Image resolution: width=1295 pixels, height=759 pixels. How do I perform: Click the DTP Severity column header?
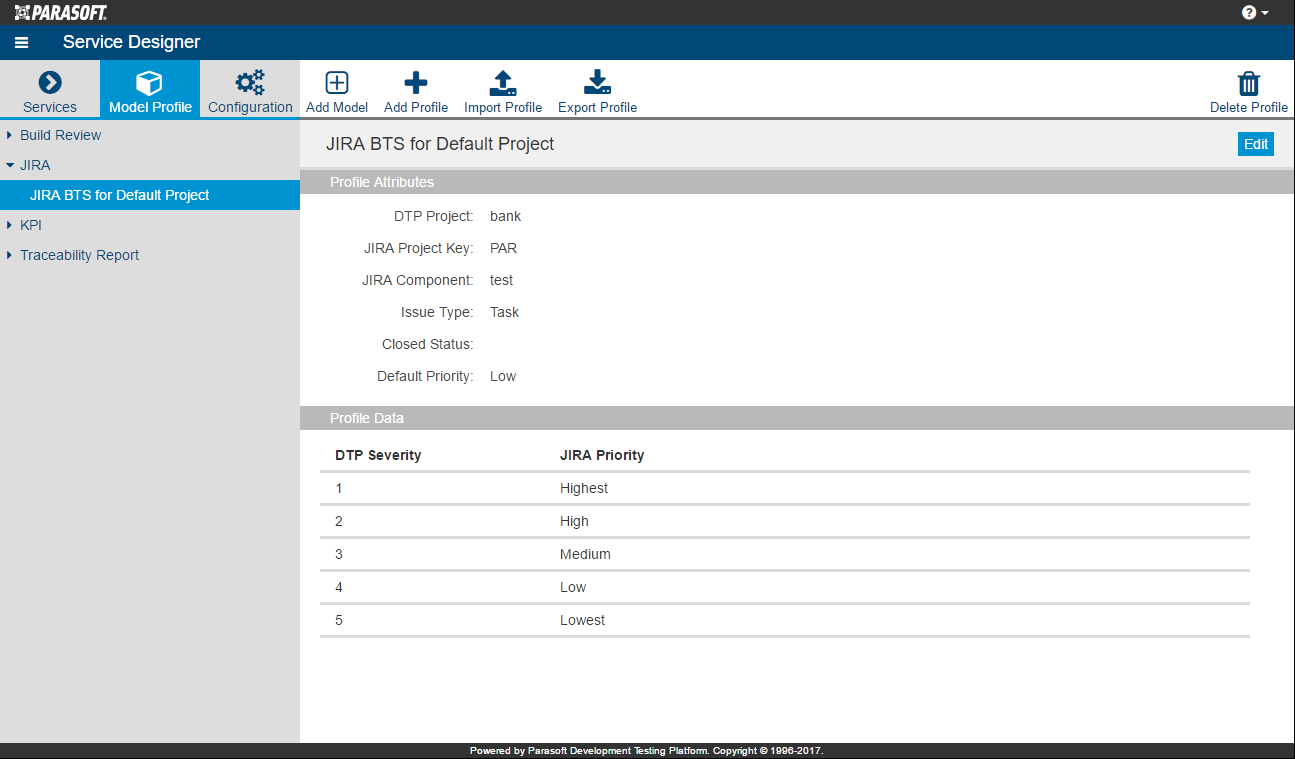(x=378, y=455)
